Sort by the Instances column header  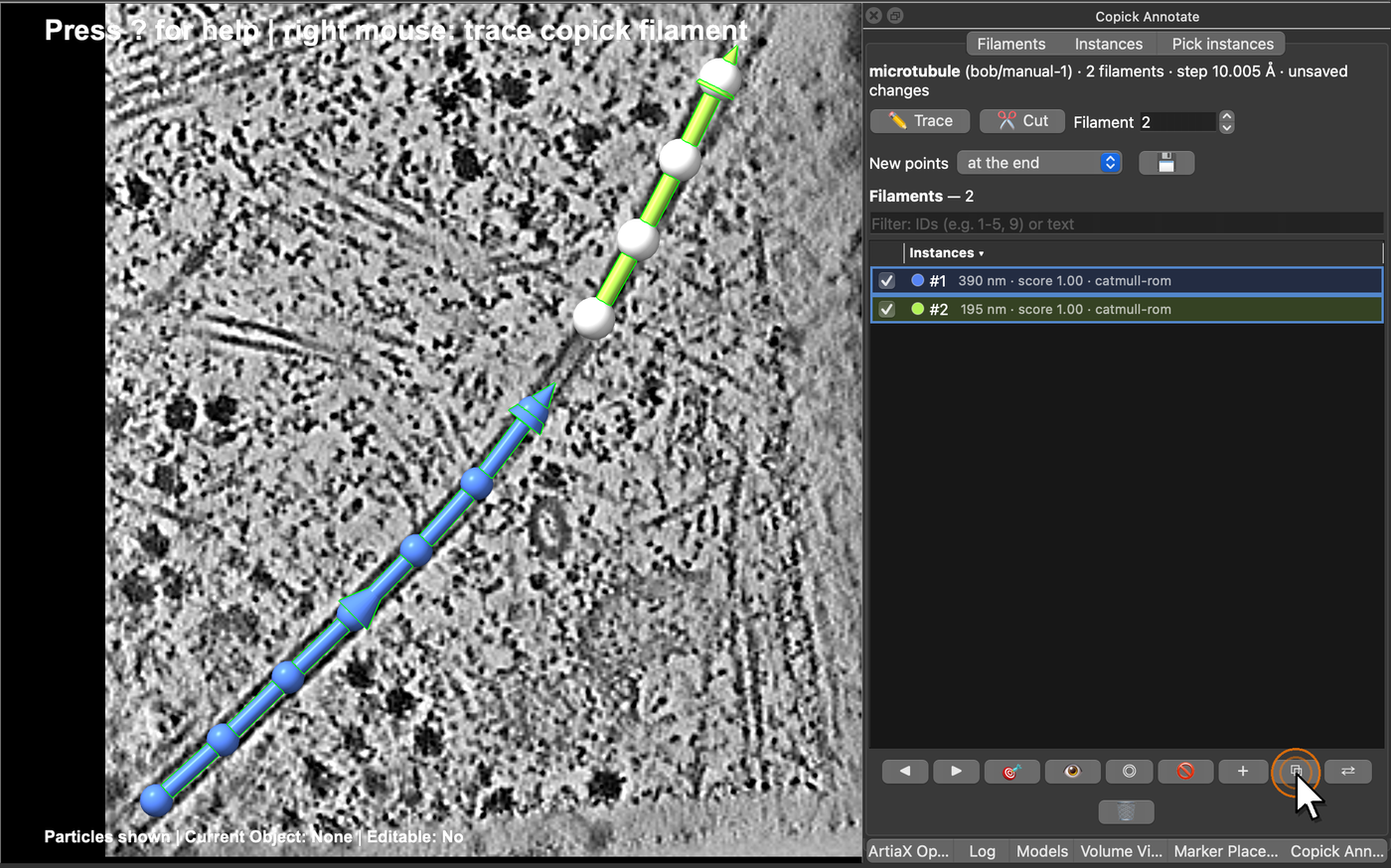click(x=946, y=253)
